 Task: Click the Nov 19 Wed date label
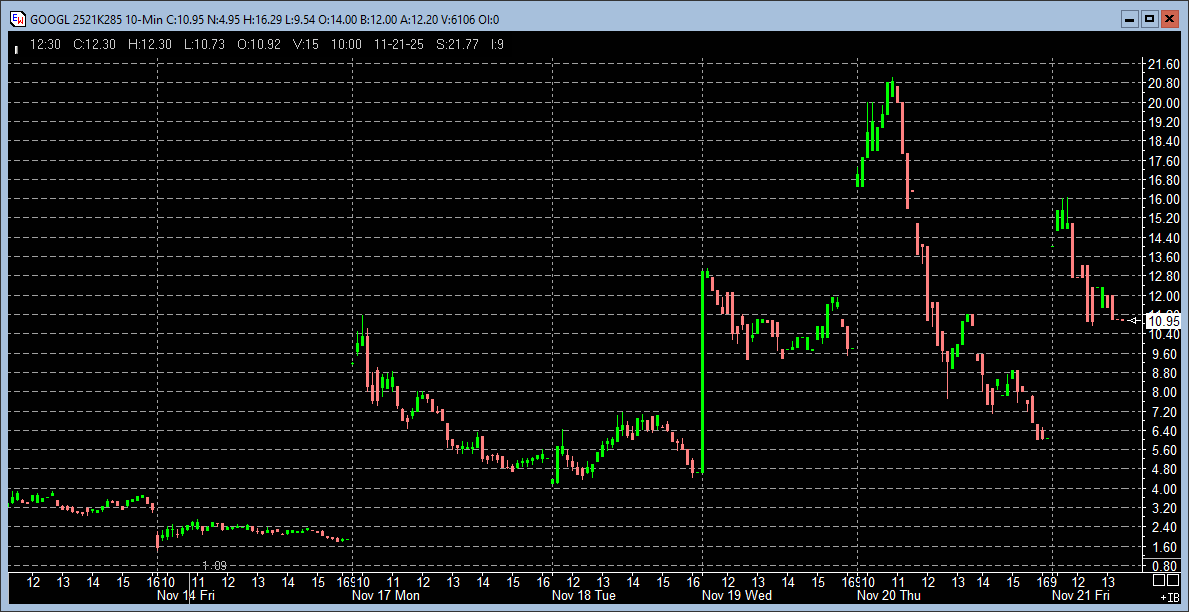point(737,596)
